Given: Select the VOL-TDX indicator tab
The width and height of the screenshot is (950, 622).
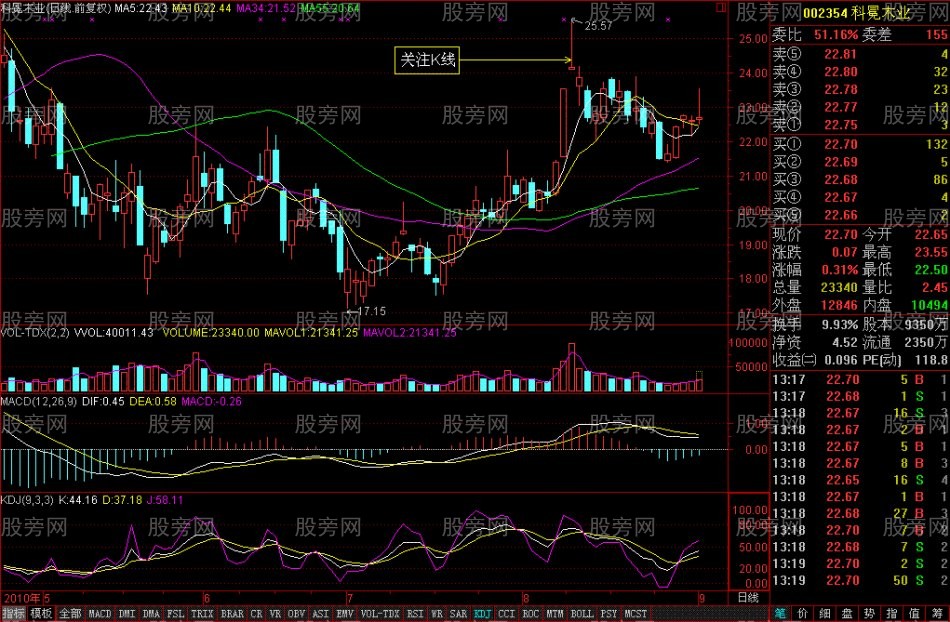Looking at the screenshot, I should click(380, 614).
